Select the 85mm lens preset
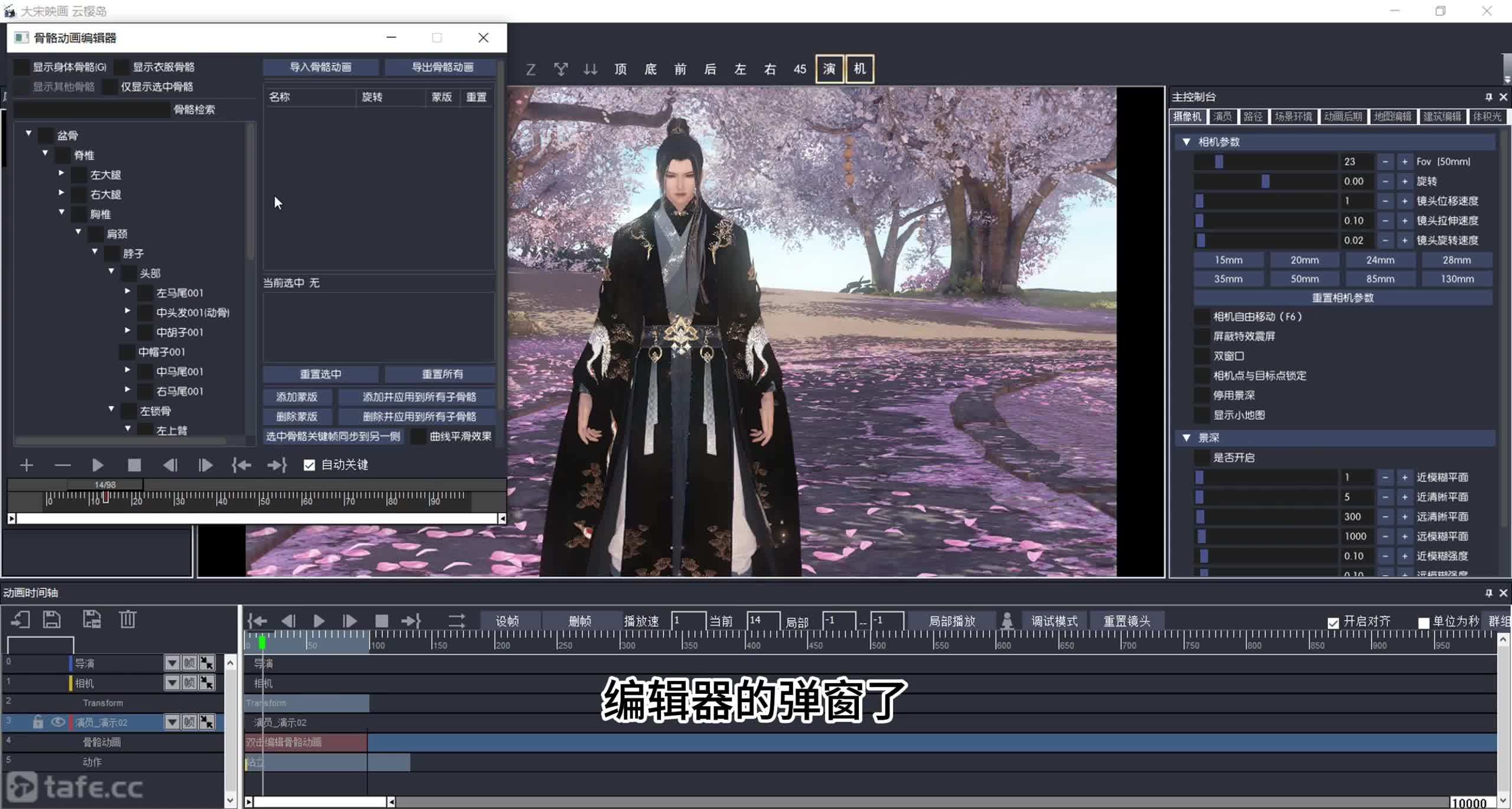The image size is (1512, 809). pyautogui.click(x=1380, y=279)
